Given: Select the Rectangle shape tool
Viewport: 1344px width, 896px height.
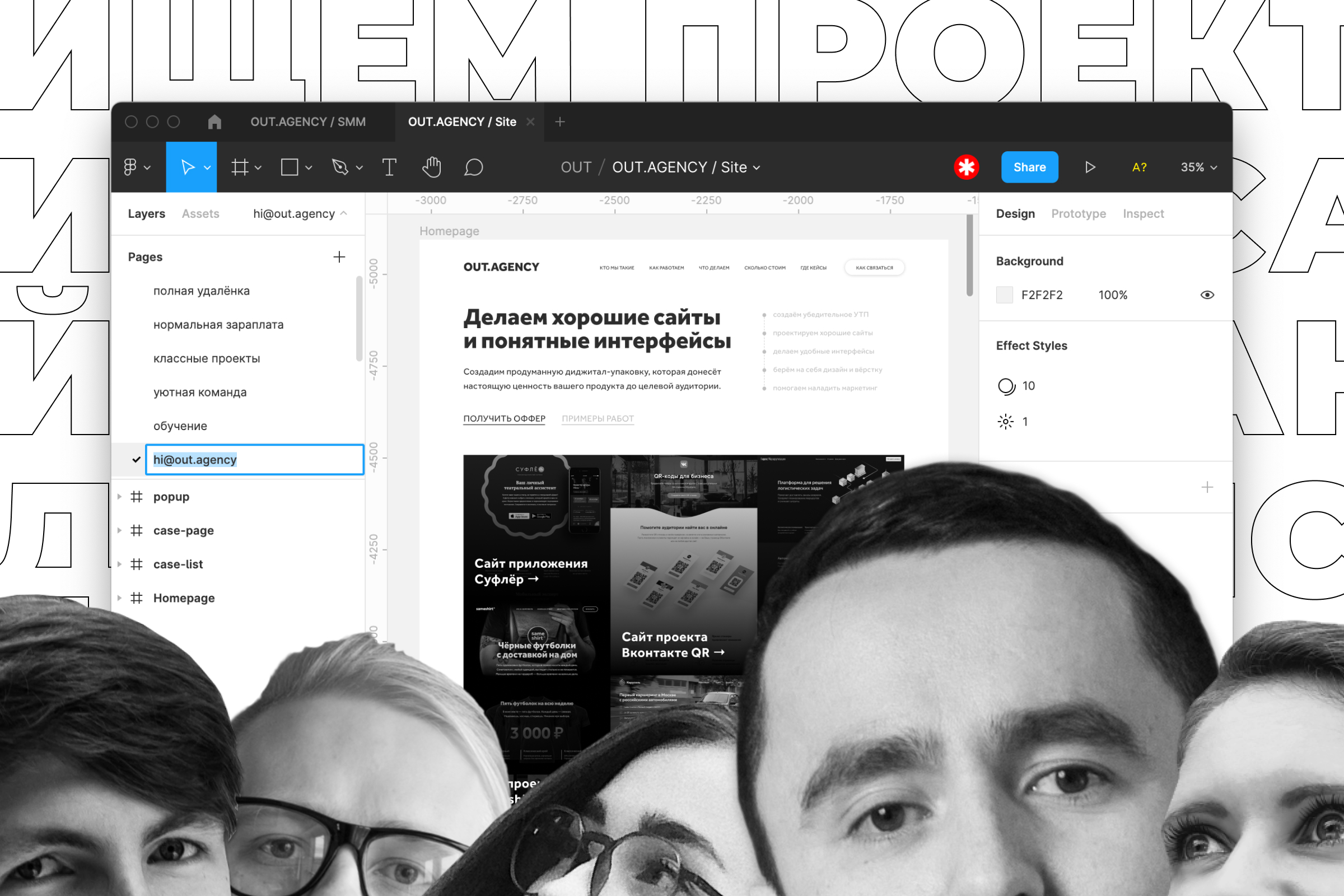Looking at the screenshot, I should 290,167.
